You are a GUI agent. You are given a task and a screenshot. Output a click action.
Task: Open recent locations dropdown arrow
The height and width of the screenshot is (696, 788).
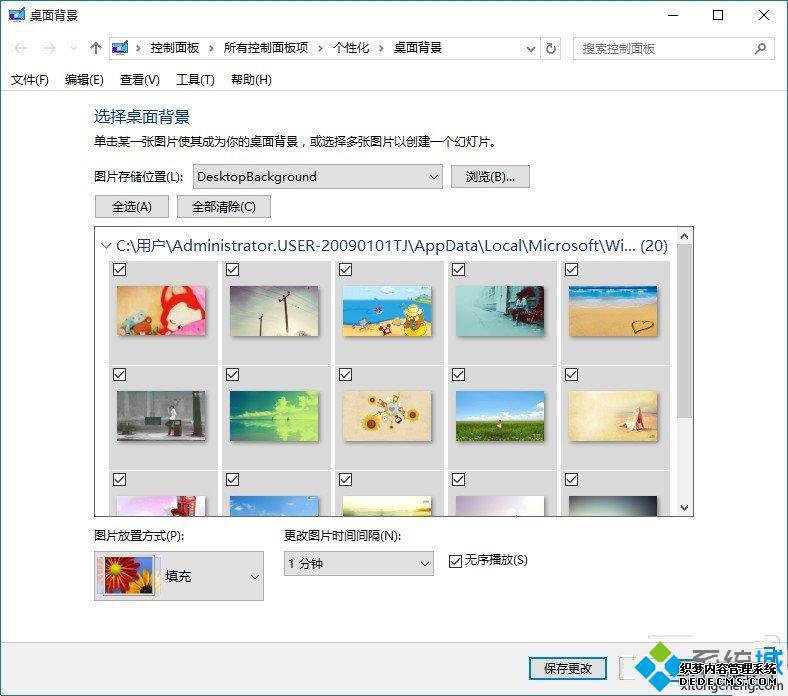tap(73, 48)
